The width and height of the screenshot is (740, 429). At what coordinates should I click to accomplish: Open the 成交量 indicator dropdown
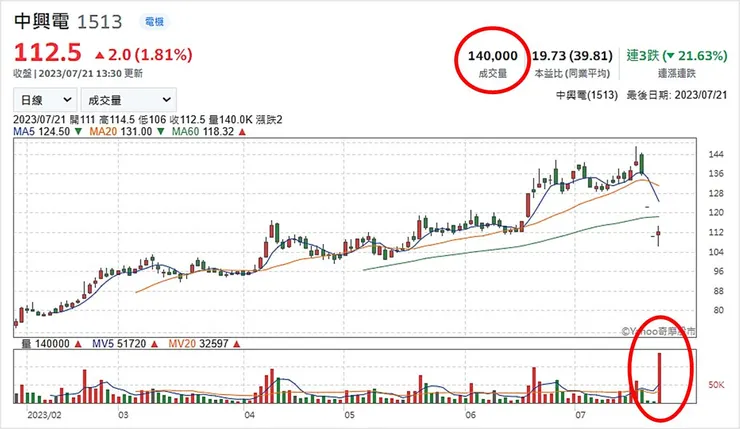[x=128, y=100]
